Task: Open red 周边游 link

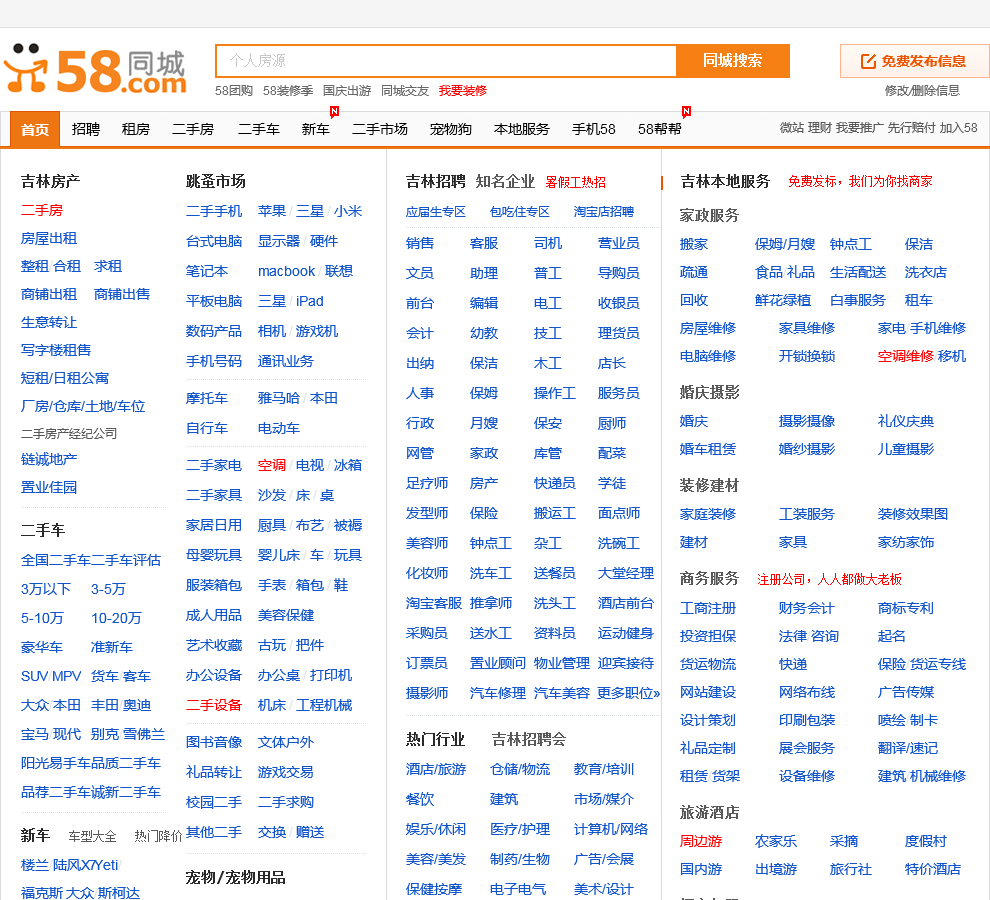Action: coord(701,841)
